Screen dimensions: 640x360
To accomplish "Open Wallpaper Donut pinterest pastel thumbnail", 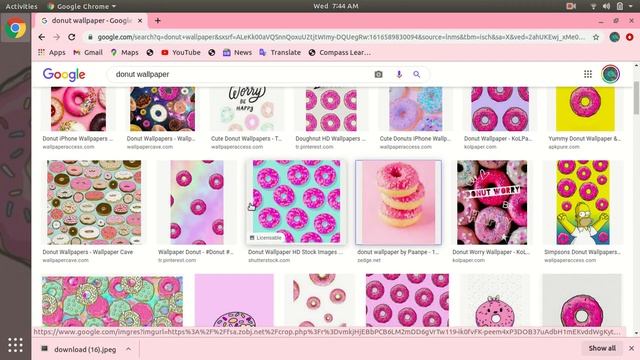I will point(197,202).
